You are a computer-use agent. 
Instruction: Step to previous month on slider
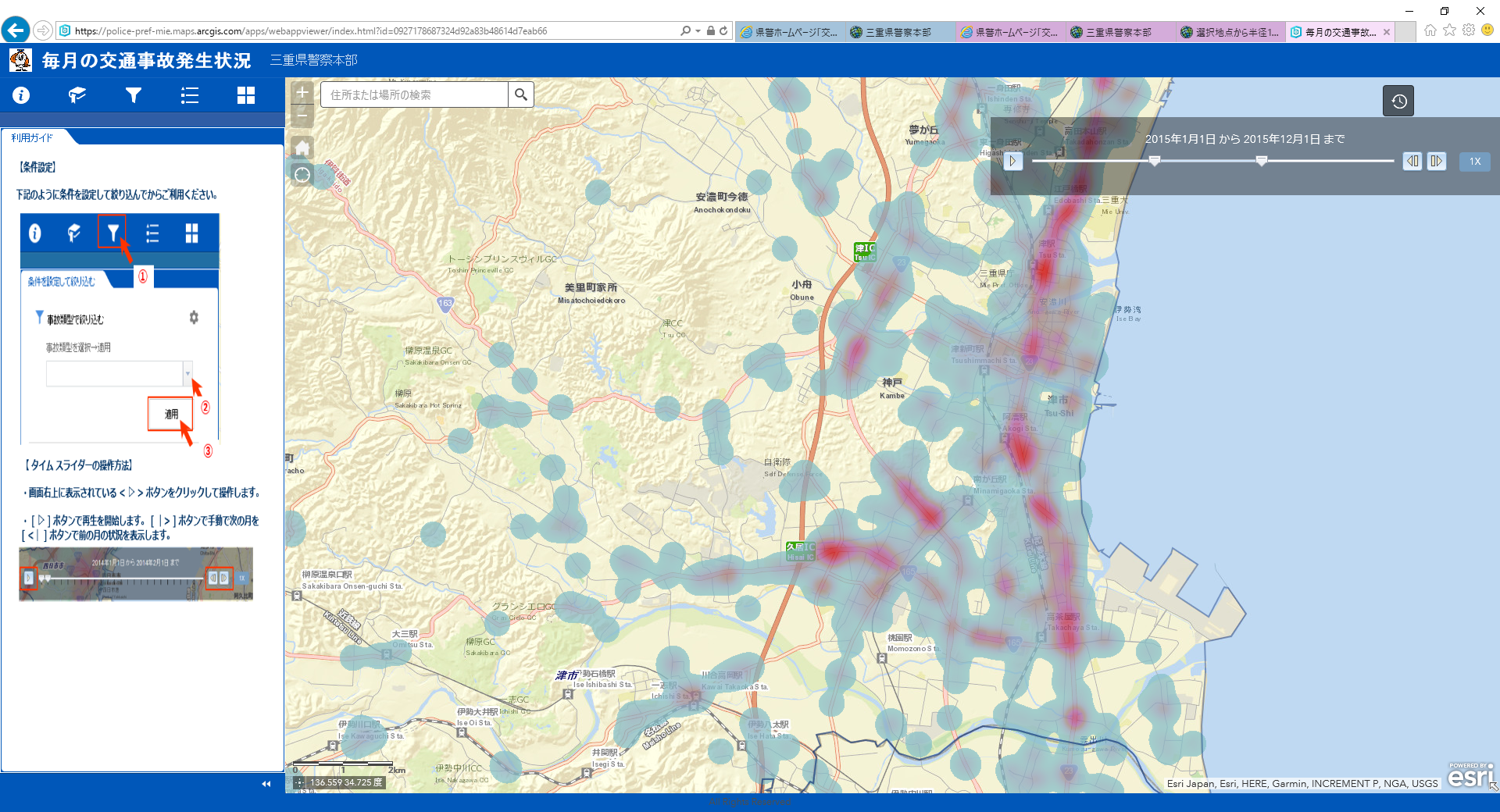(1412, 162)
